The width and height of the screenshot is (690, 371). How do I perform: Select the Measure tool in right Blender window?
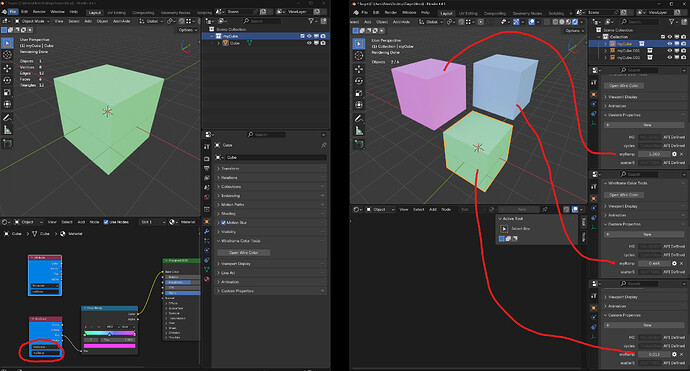pos(359,131)
